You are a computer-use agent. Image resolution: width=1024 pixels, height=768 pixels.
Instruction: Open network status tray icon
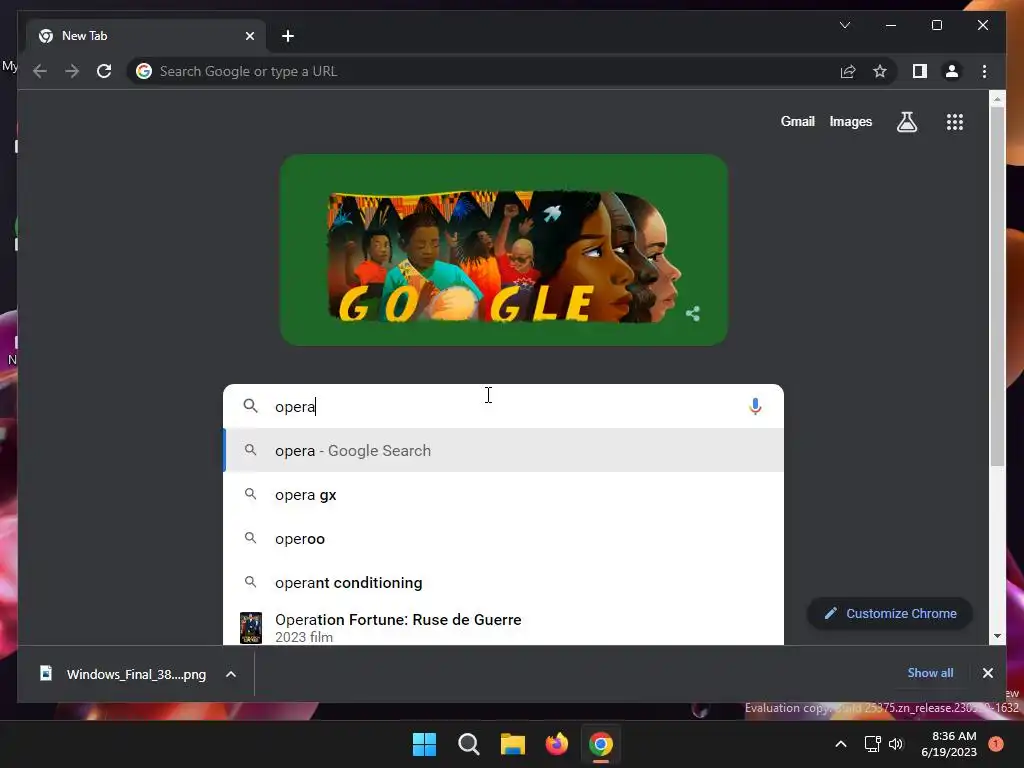click(x=872, y=744)
